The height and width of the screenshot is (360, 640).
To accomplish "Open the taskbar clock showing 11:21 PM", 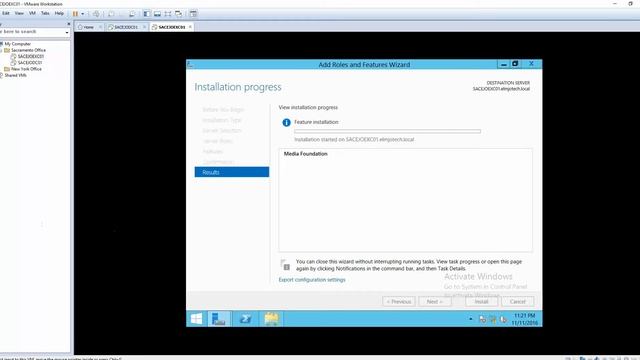I will (524, 319).
